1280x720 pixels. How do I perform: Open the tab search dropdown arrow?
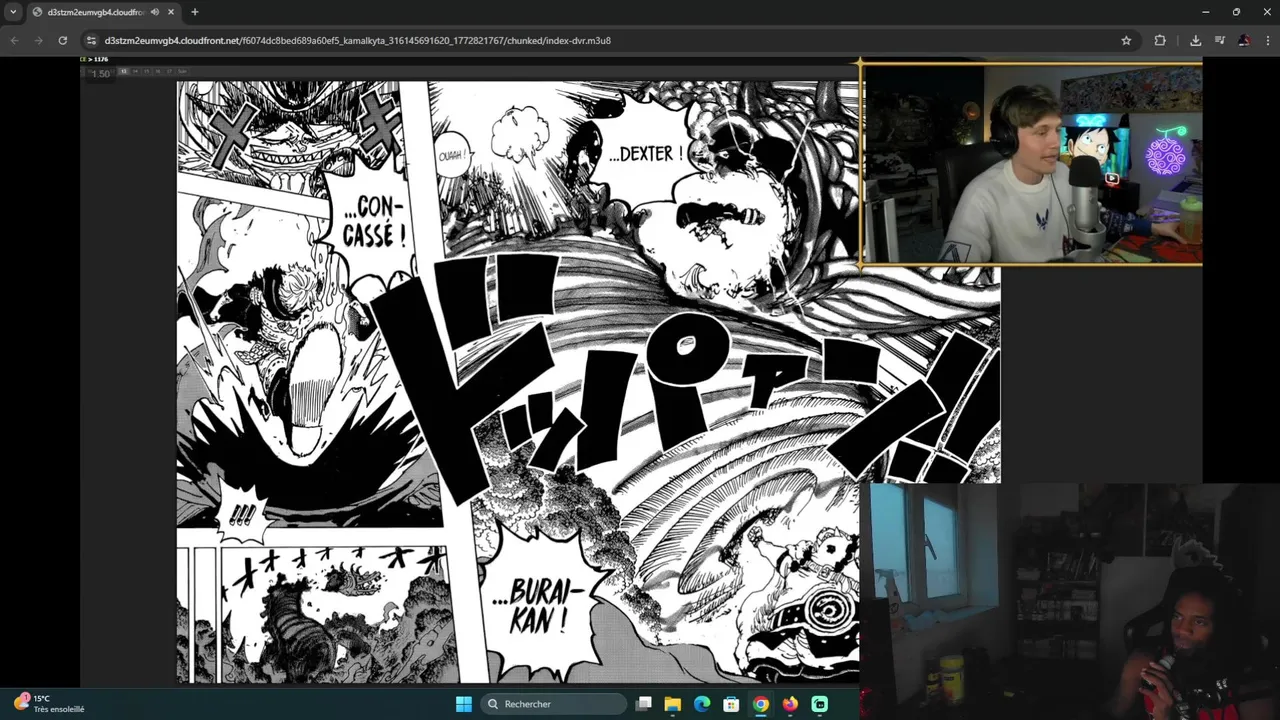pyautogui.click(x=13, y=12)
